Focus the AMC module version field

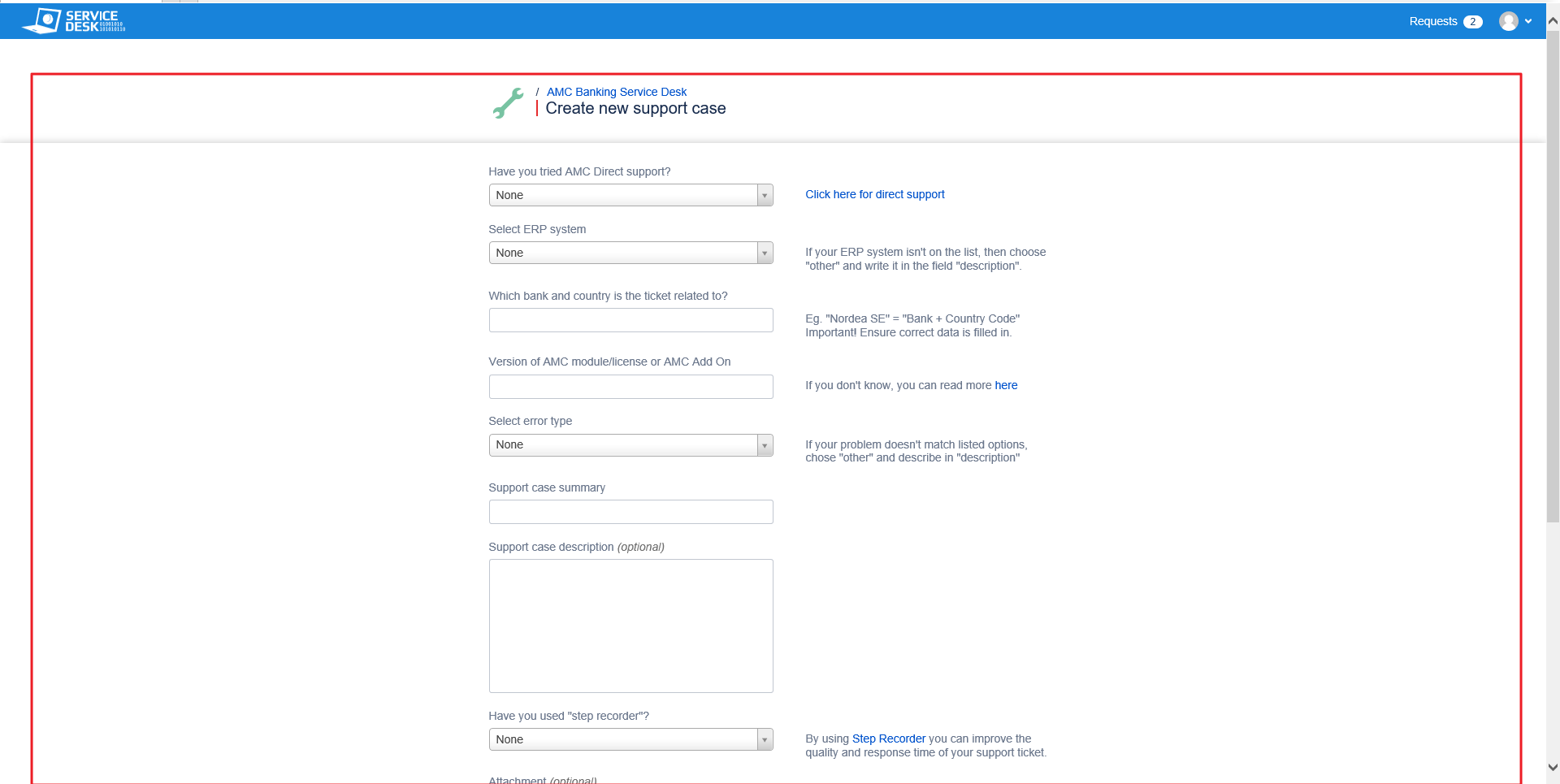tap(630, 387)
